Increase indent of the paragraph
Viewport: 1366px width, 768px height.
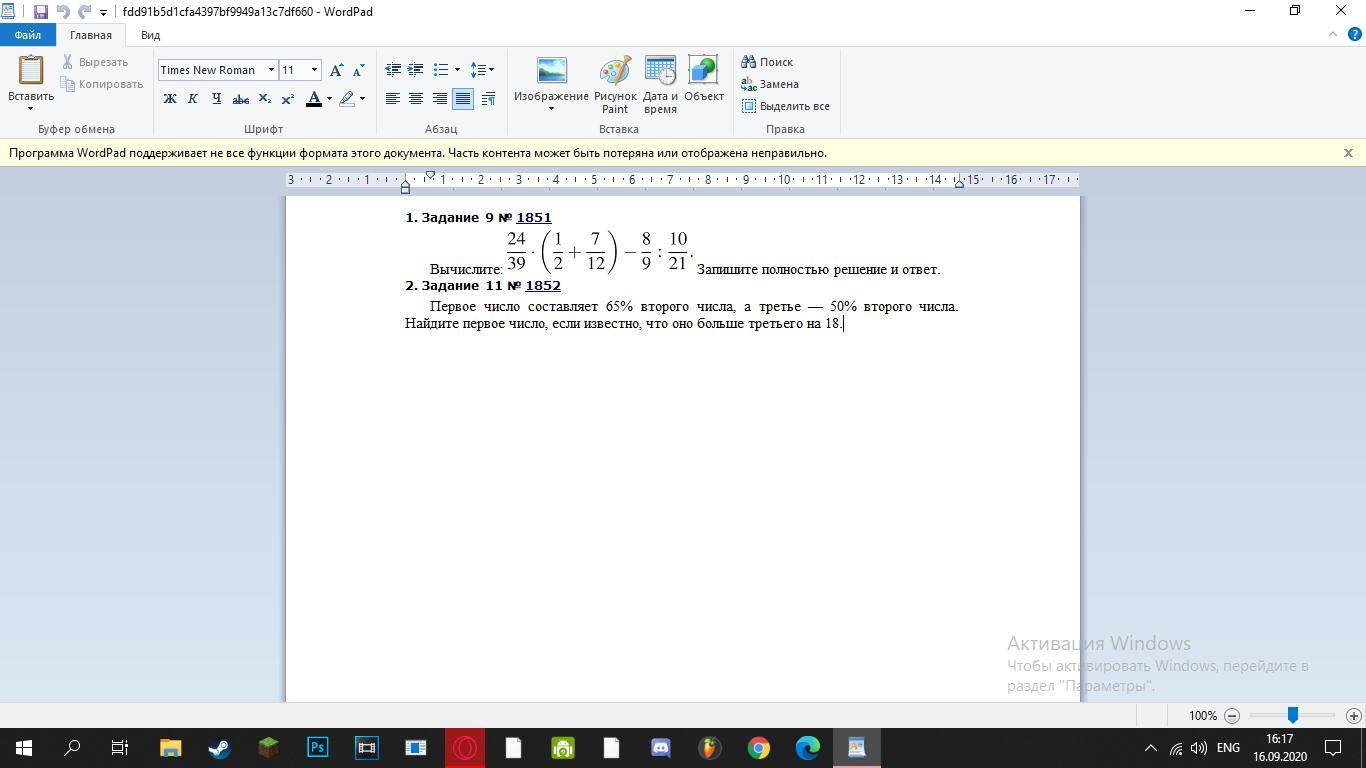(x=415, y=70)
